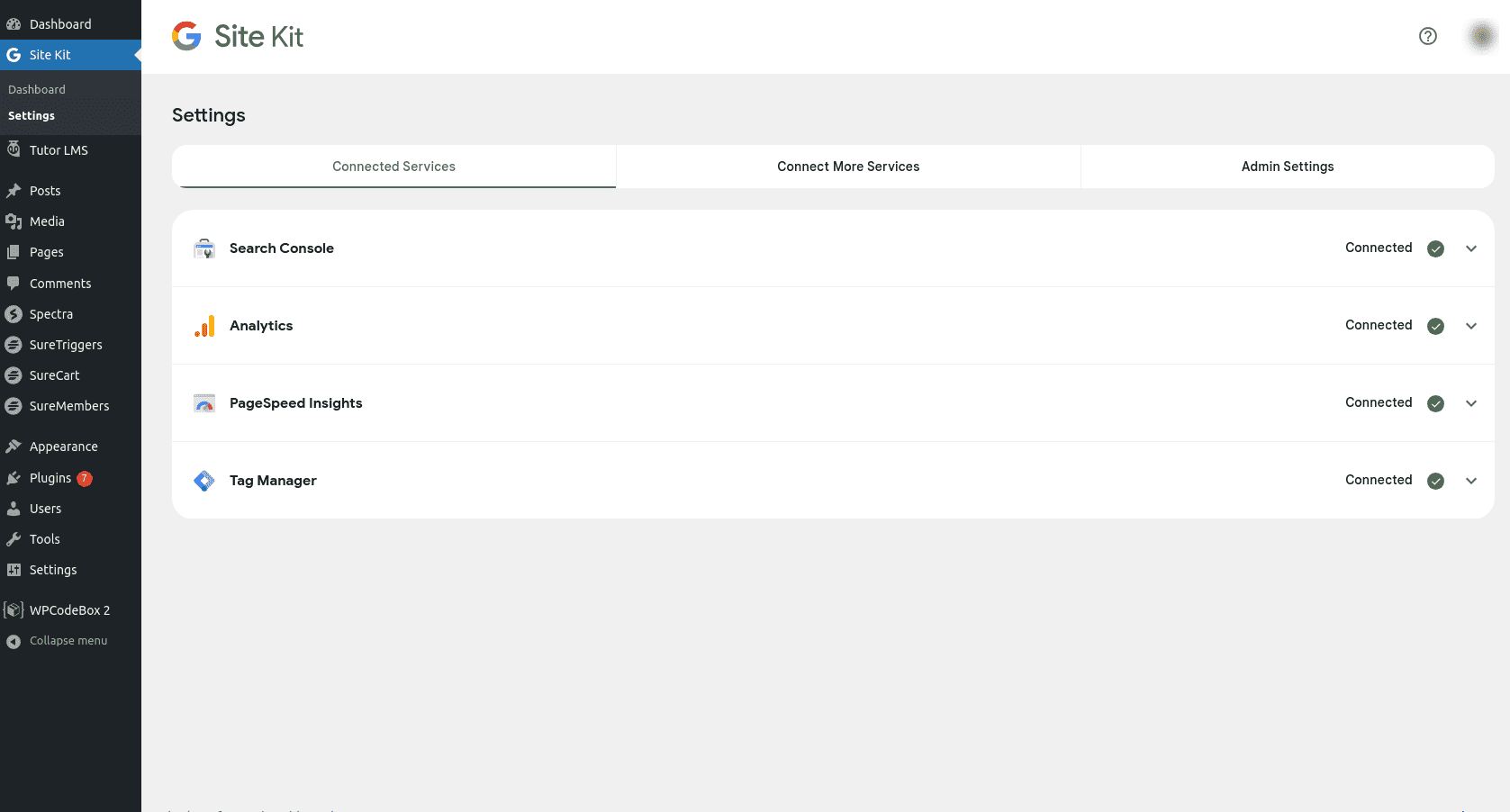Switch to the Connect More Services tab

coord(847,166)
